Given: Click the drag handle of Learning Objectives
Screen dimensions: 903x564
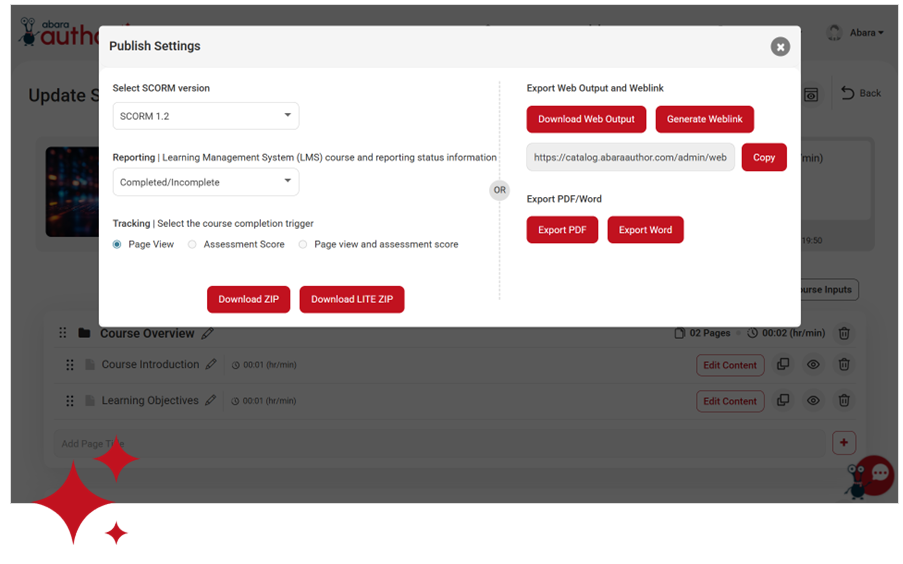Looking at the screenshot, I should click(x=70, y=400).
